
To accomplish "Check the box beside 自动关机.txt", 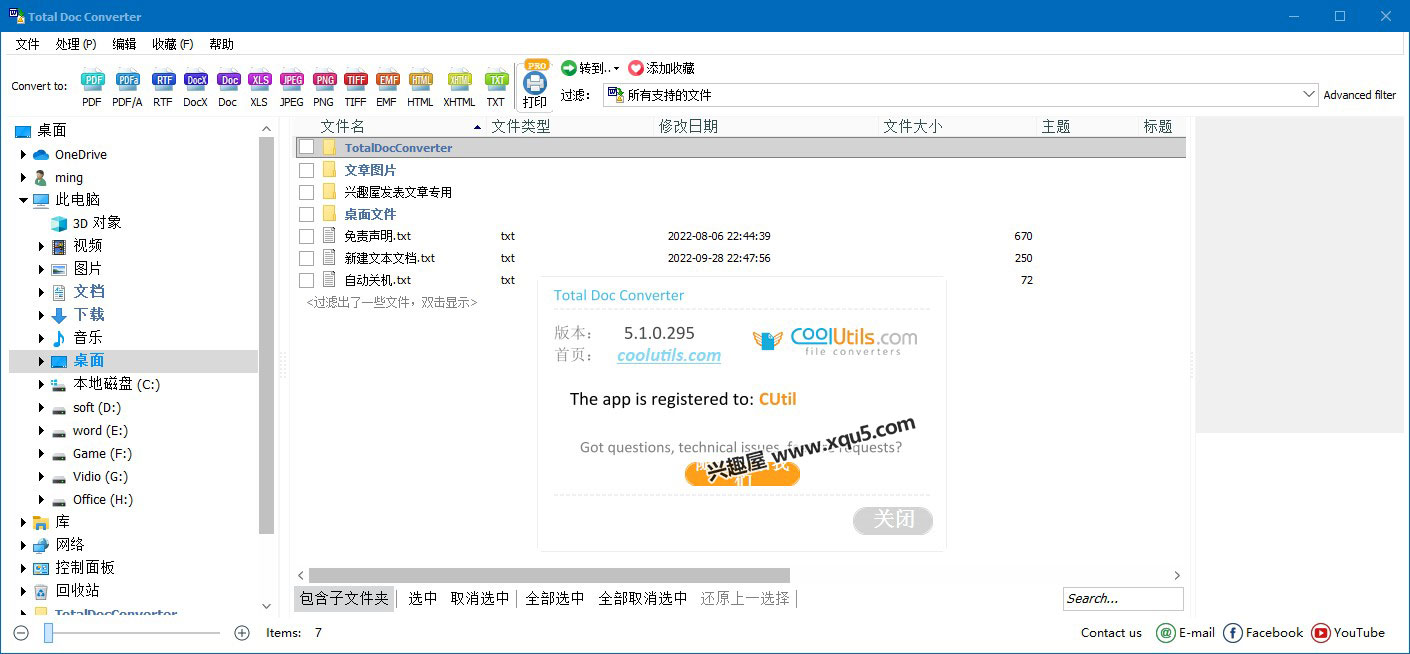I will click(306, 280).
